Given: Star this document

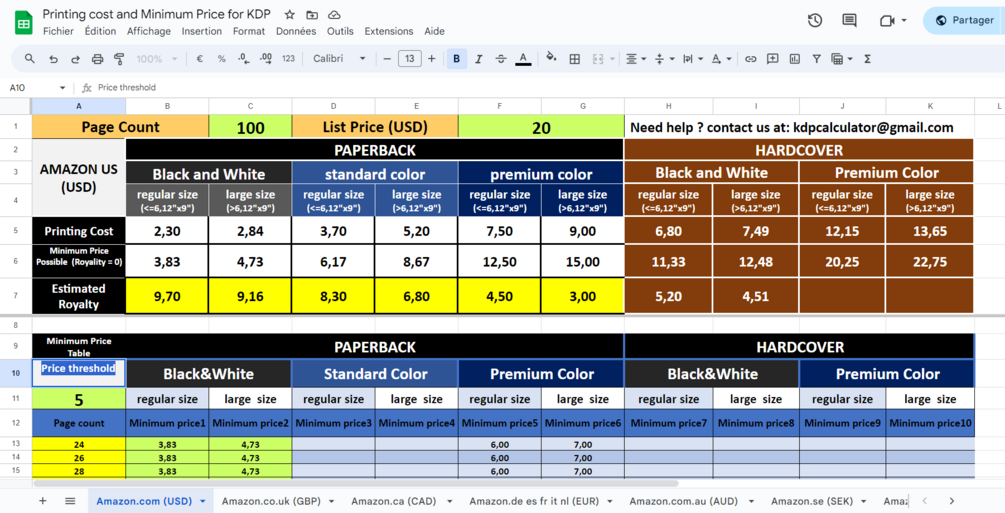Looking at the screenshot, I should click(290, 14).
